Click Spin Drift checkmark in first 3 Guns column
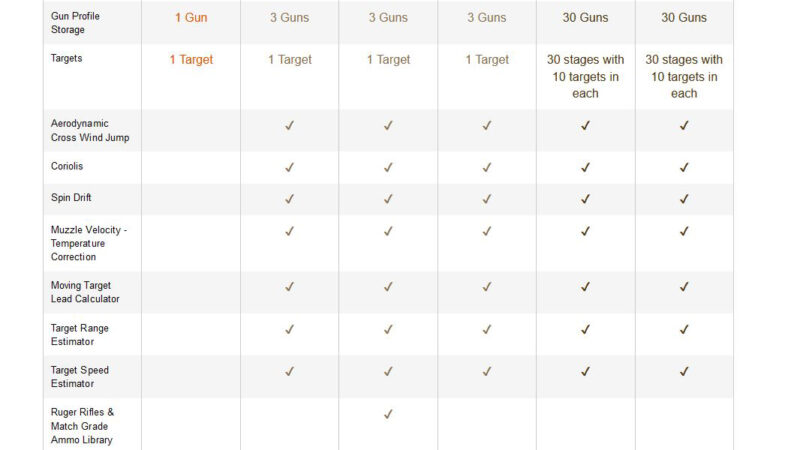 [289, 199]
